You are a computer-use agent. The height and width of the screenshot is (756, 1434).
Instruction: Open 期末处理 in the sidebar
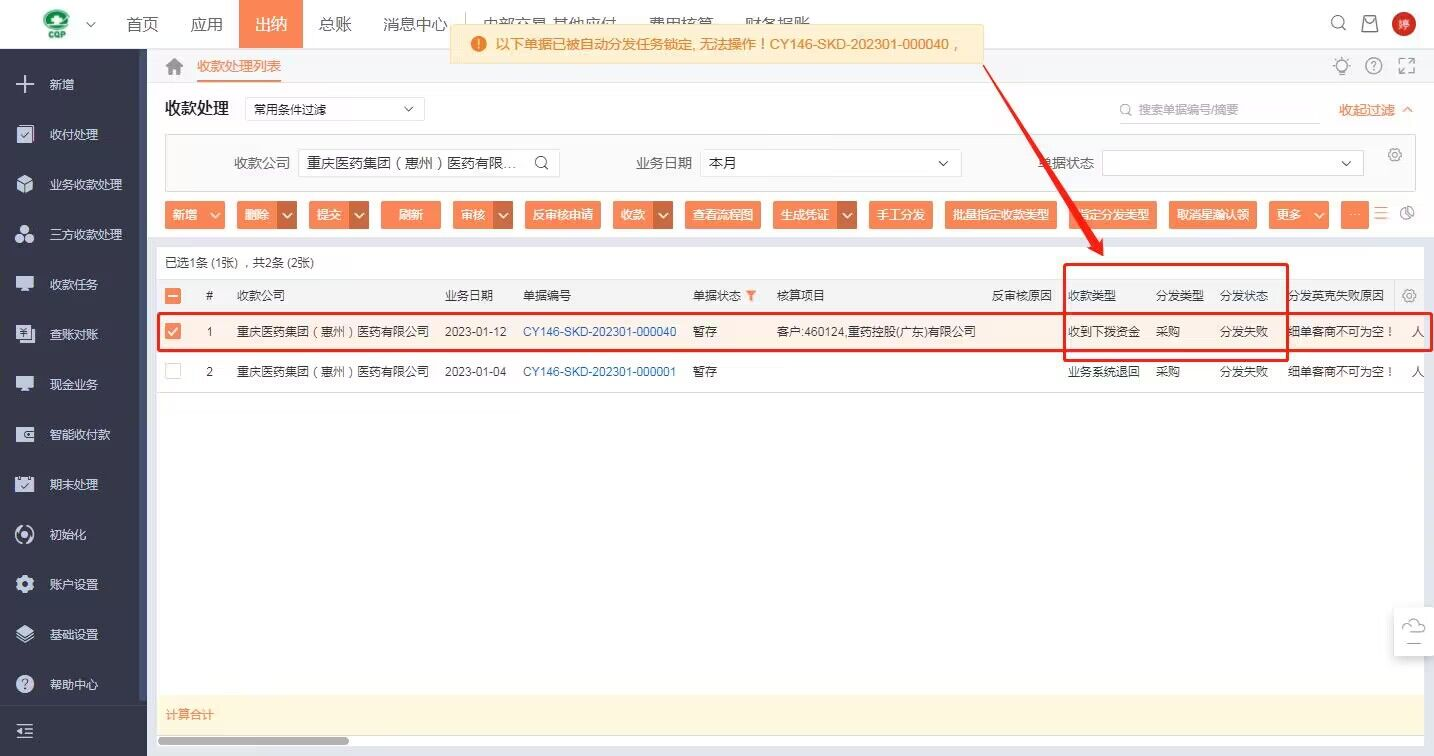coord(73,485)
